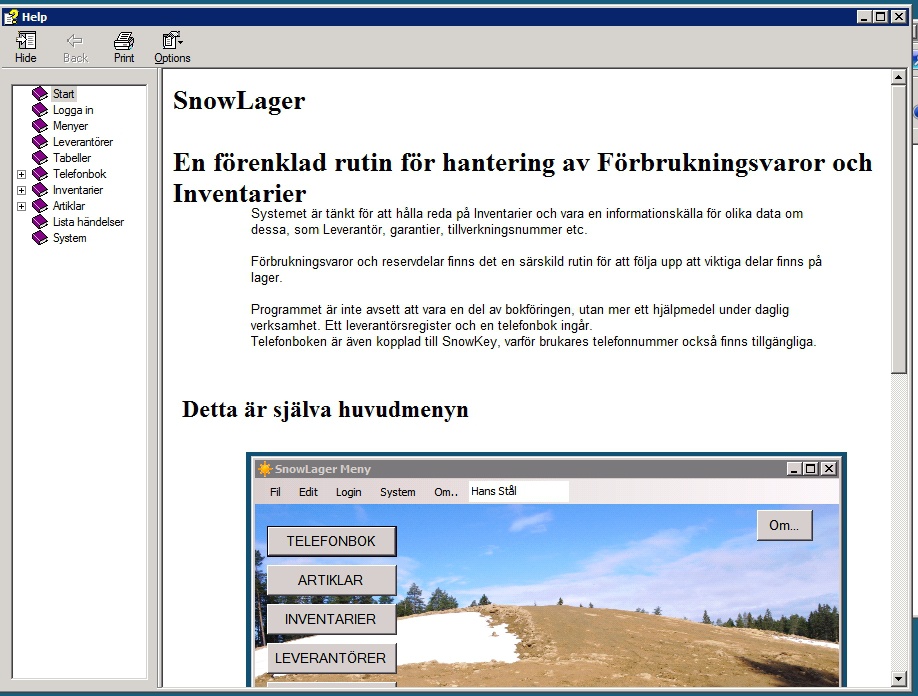Click System menu in SnowLager image

coord(398,492)
